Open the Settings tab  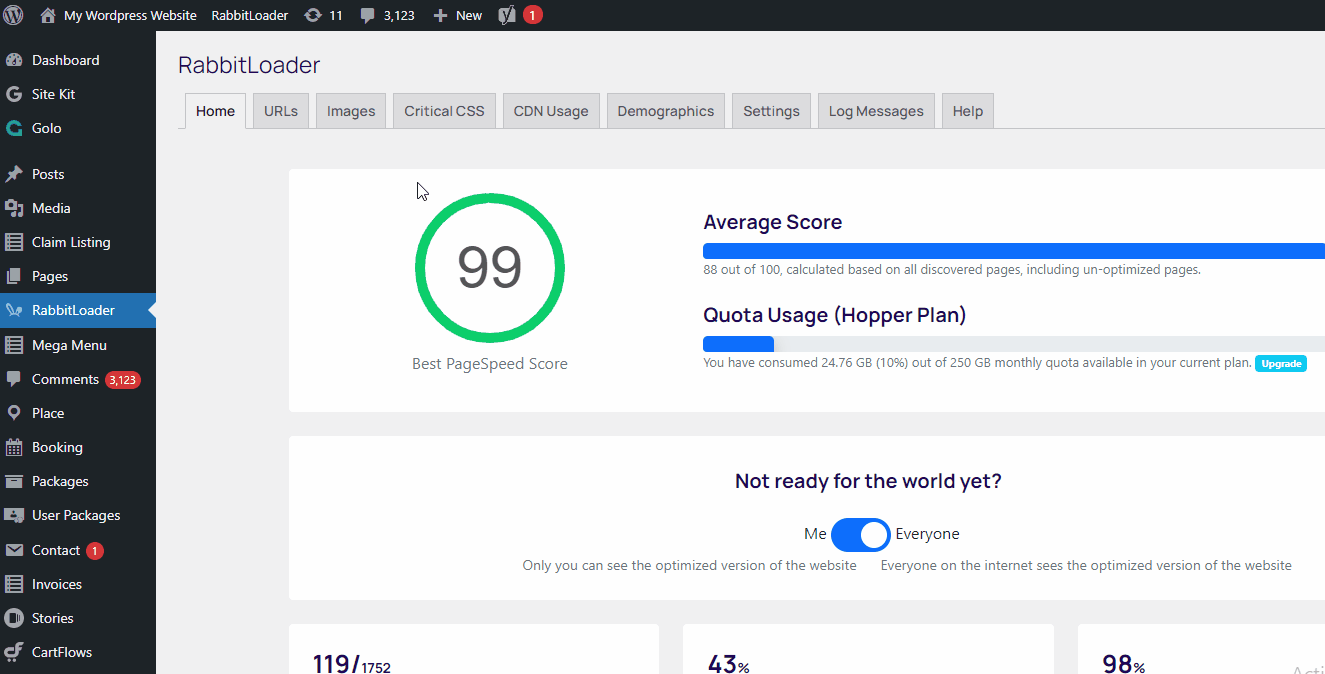pyautogui.click(x=771, y=111)
